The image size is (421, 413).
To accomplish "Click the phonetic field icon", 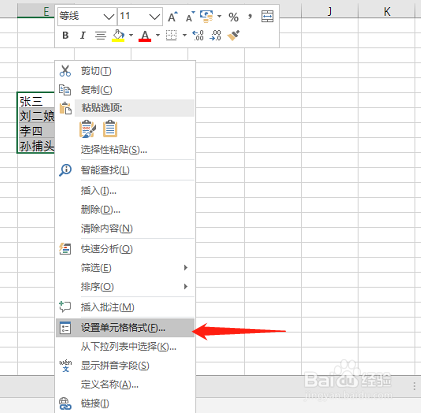I will tap(65, 366).
